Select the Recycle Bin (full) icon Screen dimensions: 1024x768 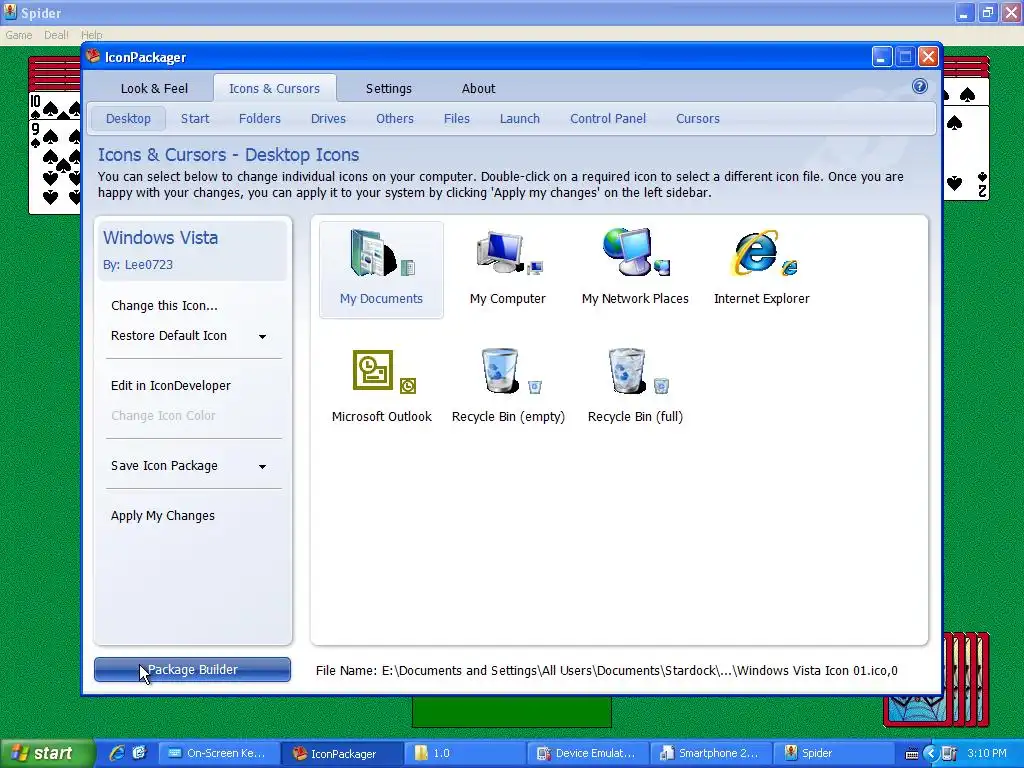click(635, 387)
